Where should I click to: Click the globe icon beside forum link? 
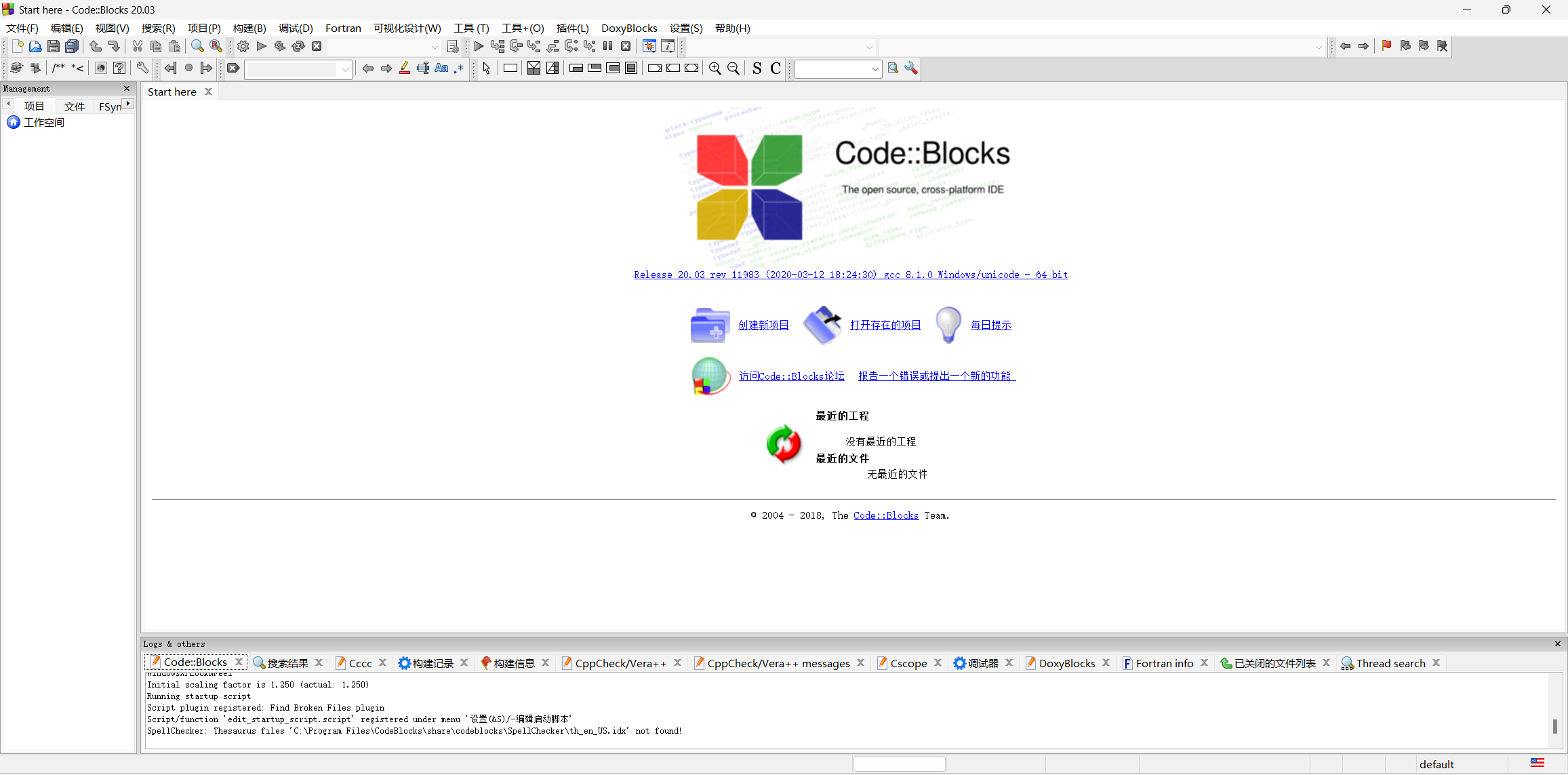pyautogui.click(x=710, y=376)
